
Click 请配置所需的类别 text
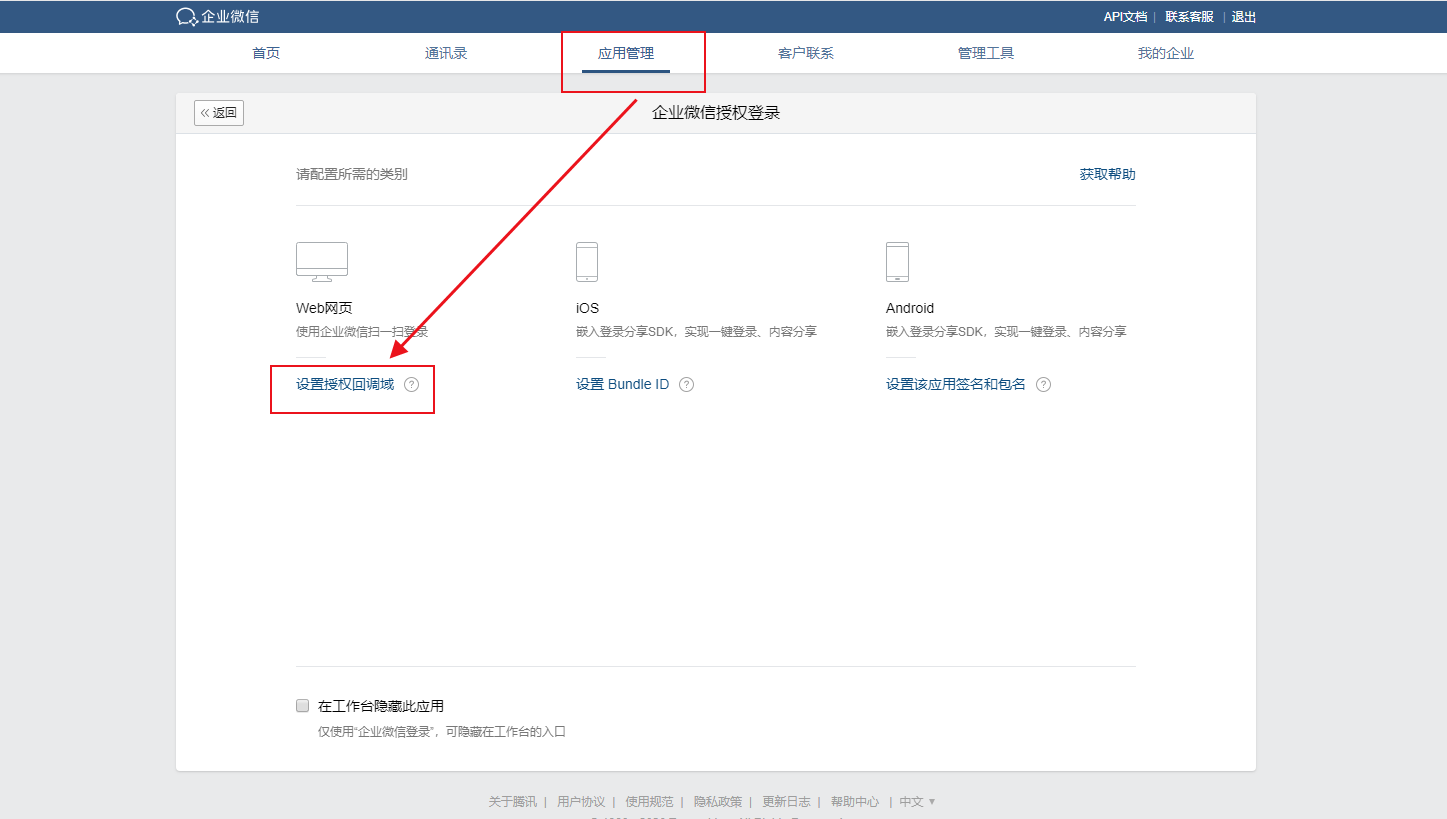tap(352, 175)
